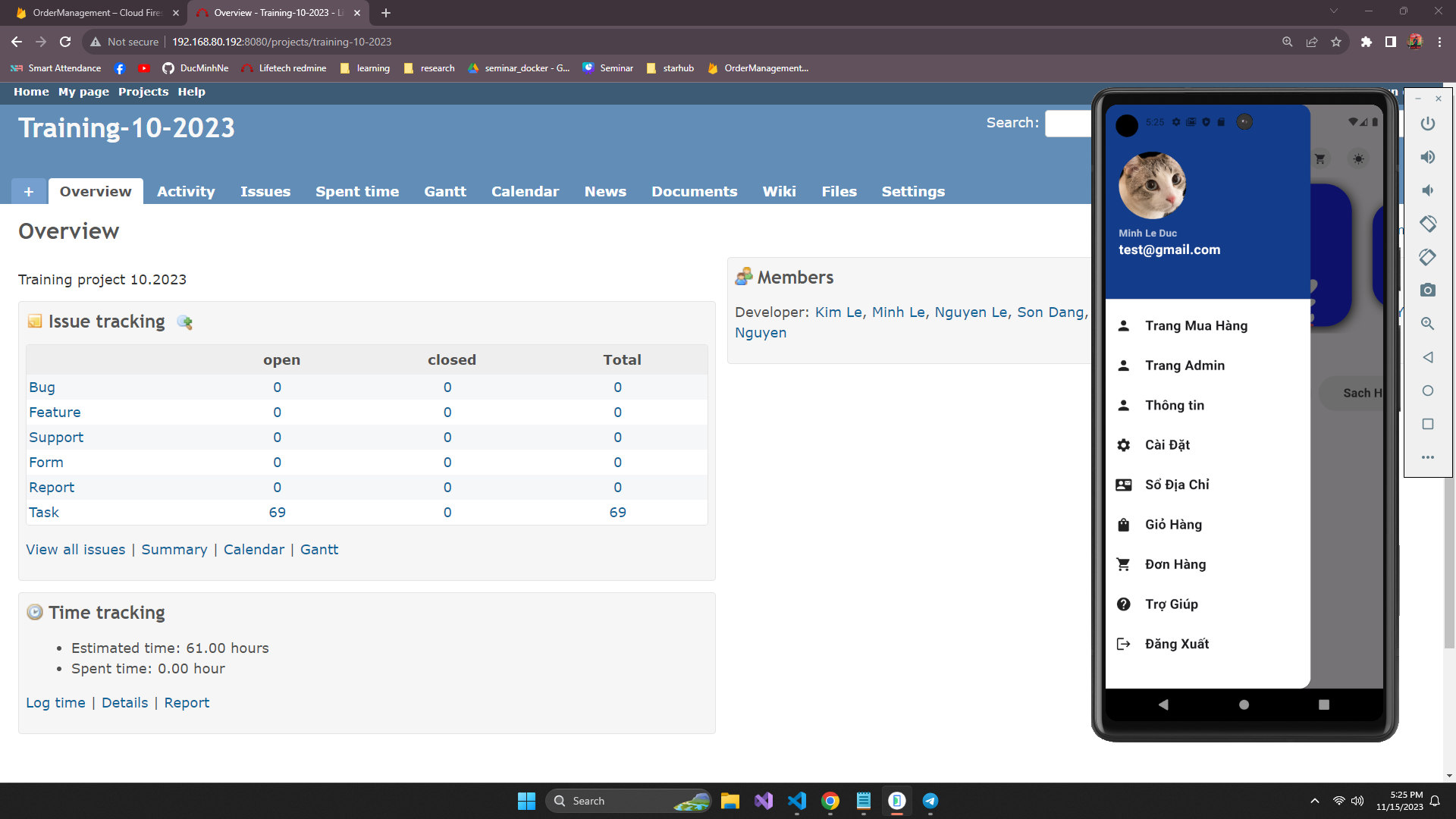Image resolution: width=1456 pixels, height=819 pixels.
Task: Expand the new object plus menu
Action: (x=29, y=192)
